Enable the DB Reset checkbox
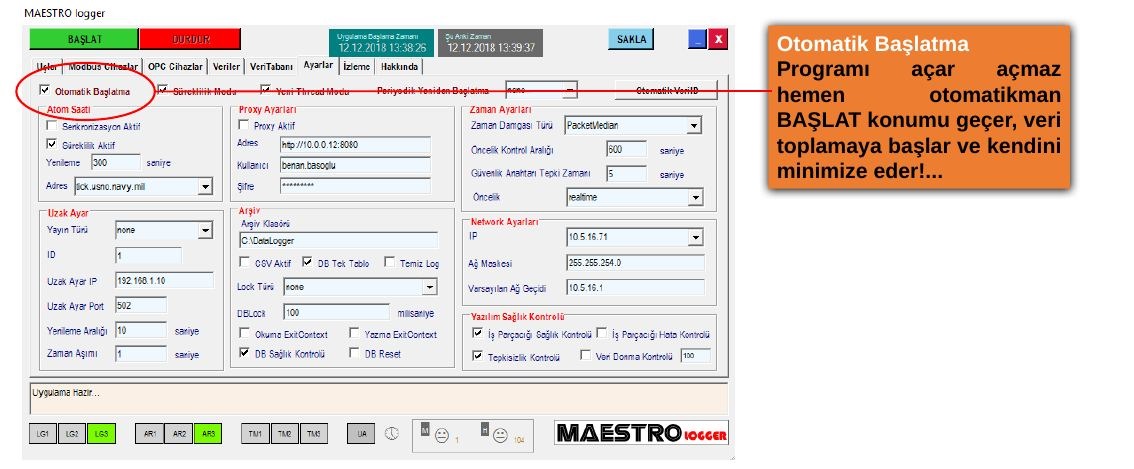The image size is (1134, 469). (x=354, y=353)
